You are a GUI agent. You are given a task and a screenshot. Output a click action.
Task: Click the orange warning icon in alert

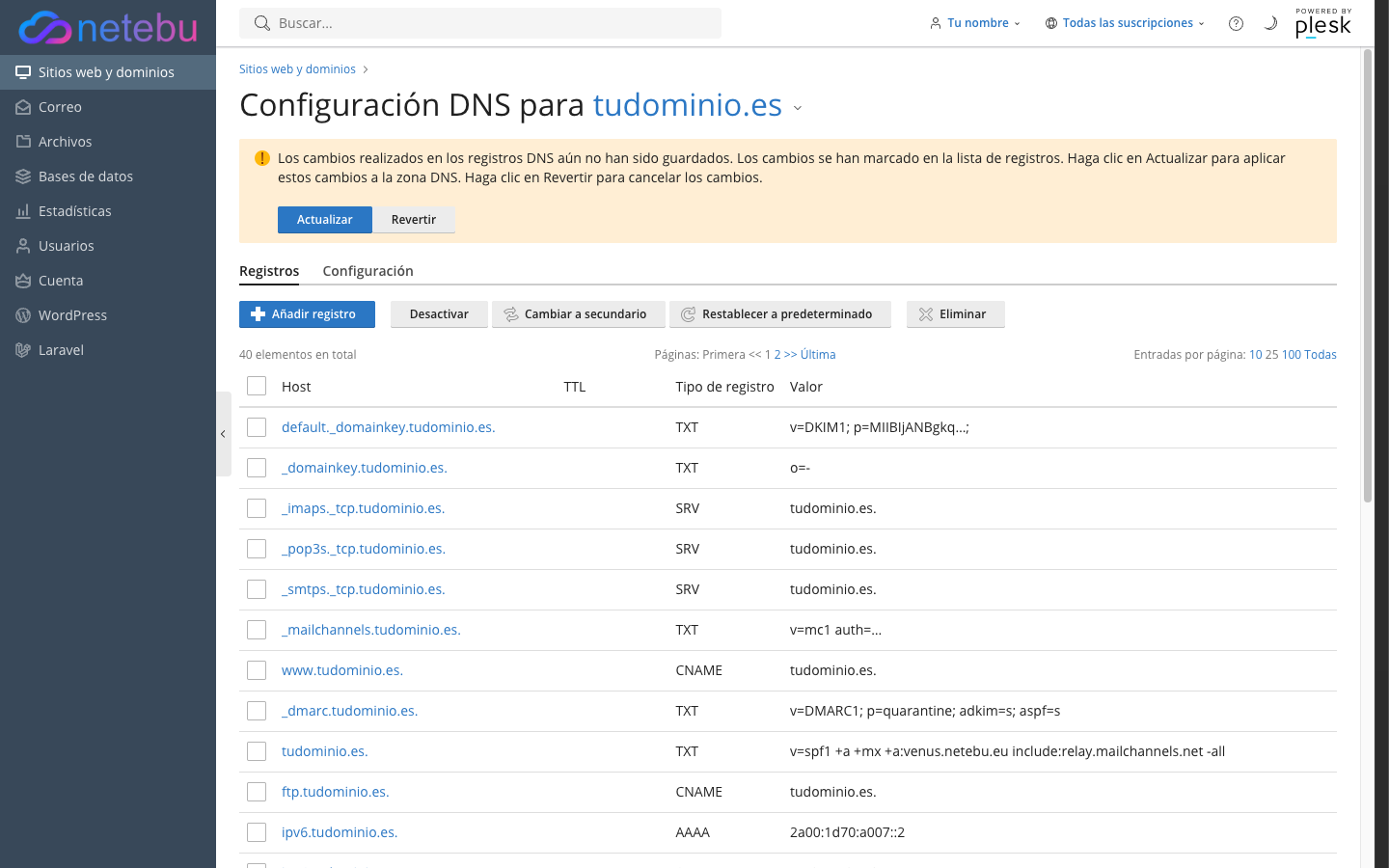pyautogui.click(x=261, y=158)
